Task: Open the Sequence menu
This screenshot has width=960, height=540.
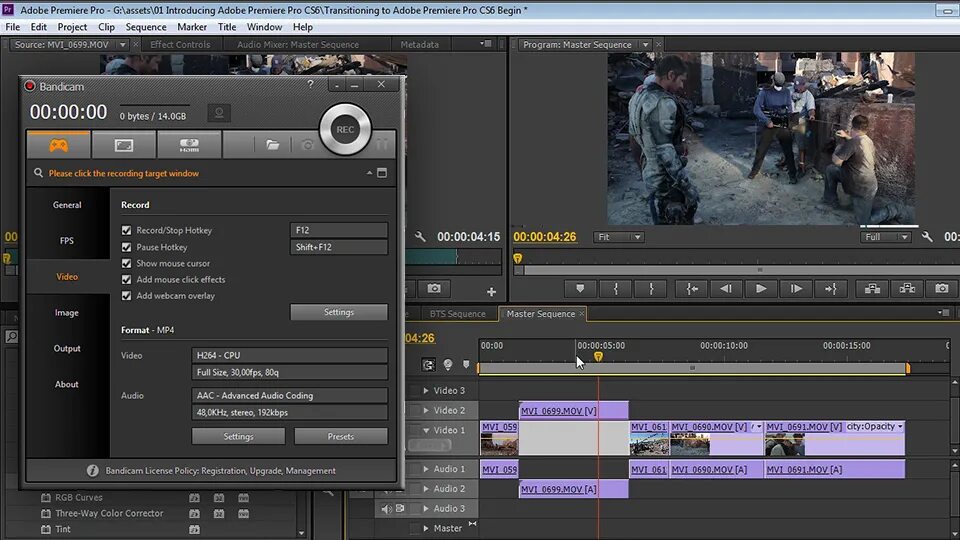Action: tap(146, 27)
